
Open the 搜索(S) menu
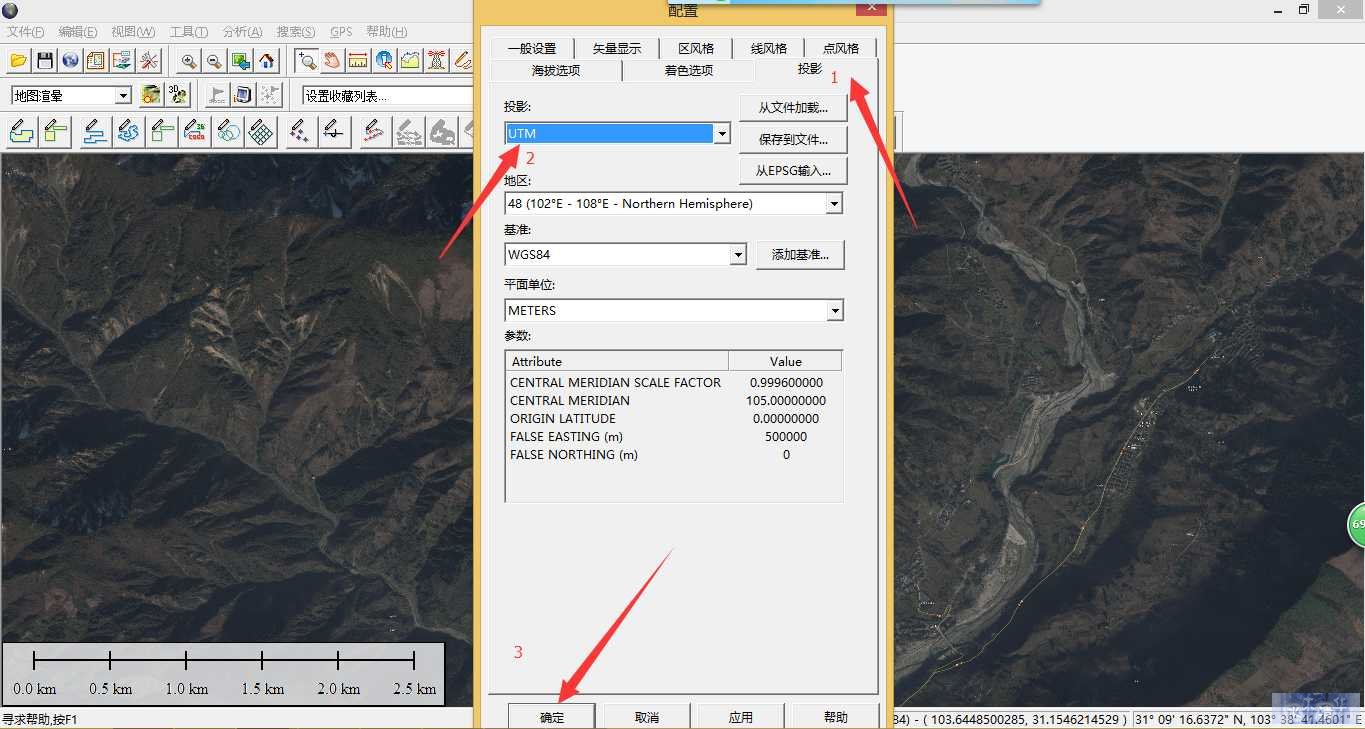[x=296, y=32]
